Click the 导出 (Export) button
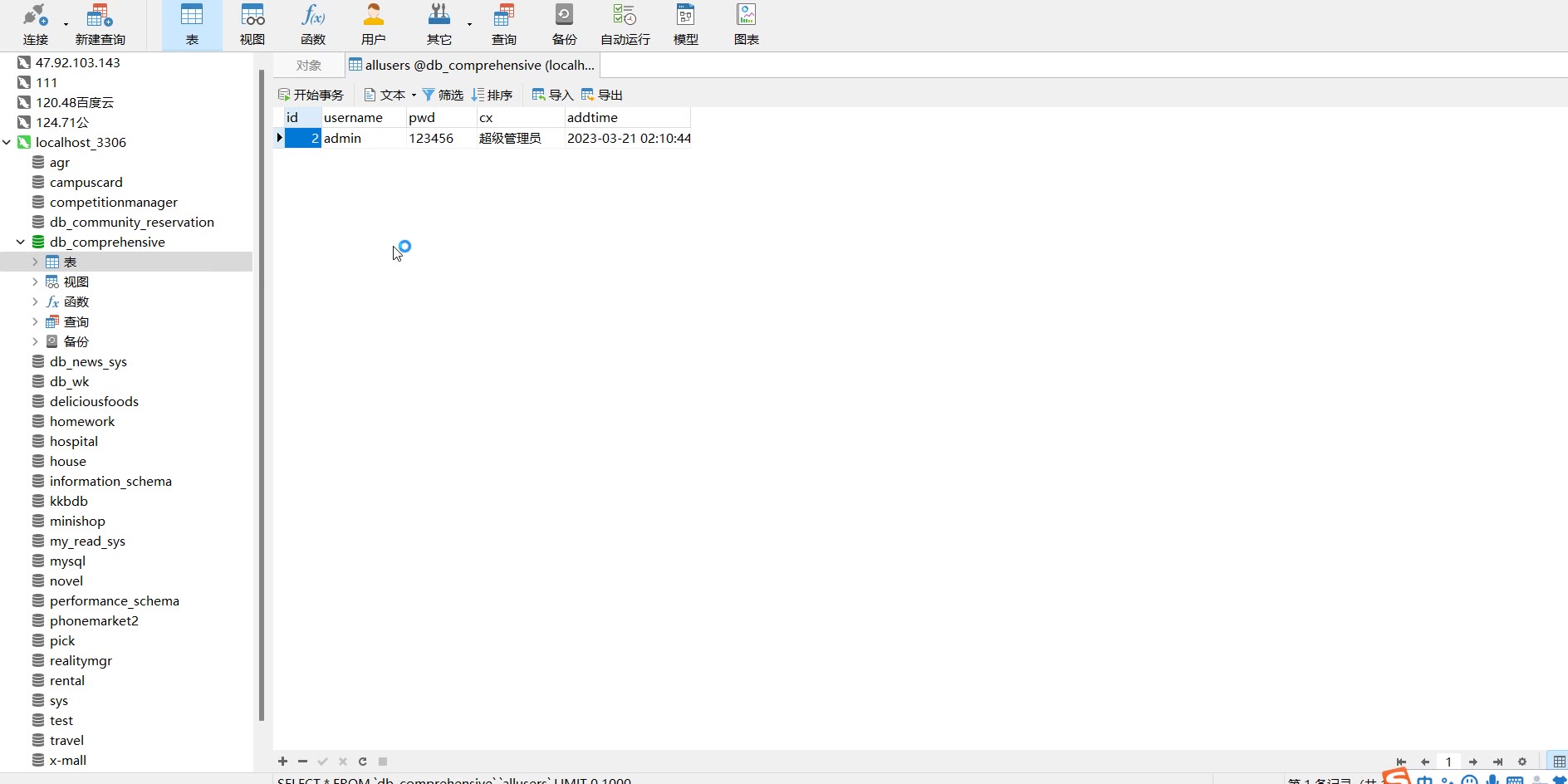The height and width of the screenshot is (784, 1568). (x=602, y=95)
